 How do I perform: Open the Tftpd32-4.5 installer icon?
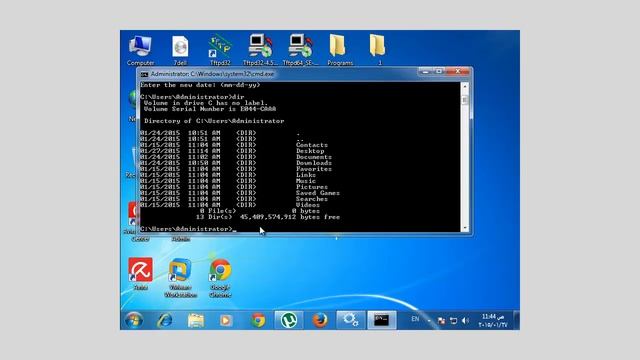tap(260, 50)
